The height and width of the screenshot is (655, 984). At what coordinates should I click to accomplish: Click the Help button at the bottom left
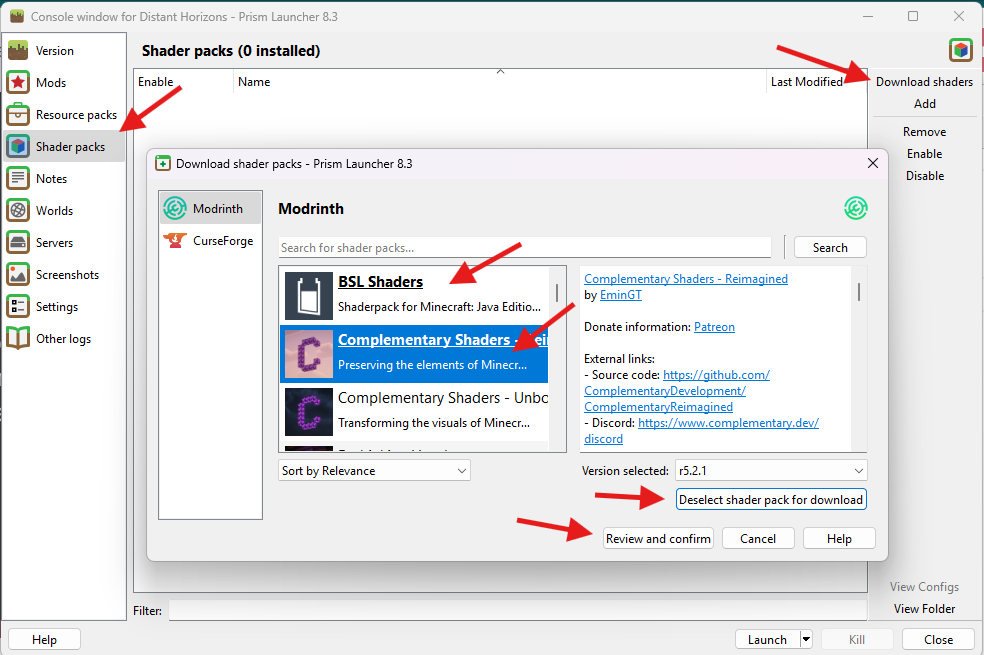(44, 639)
